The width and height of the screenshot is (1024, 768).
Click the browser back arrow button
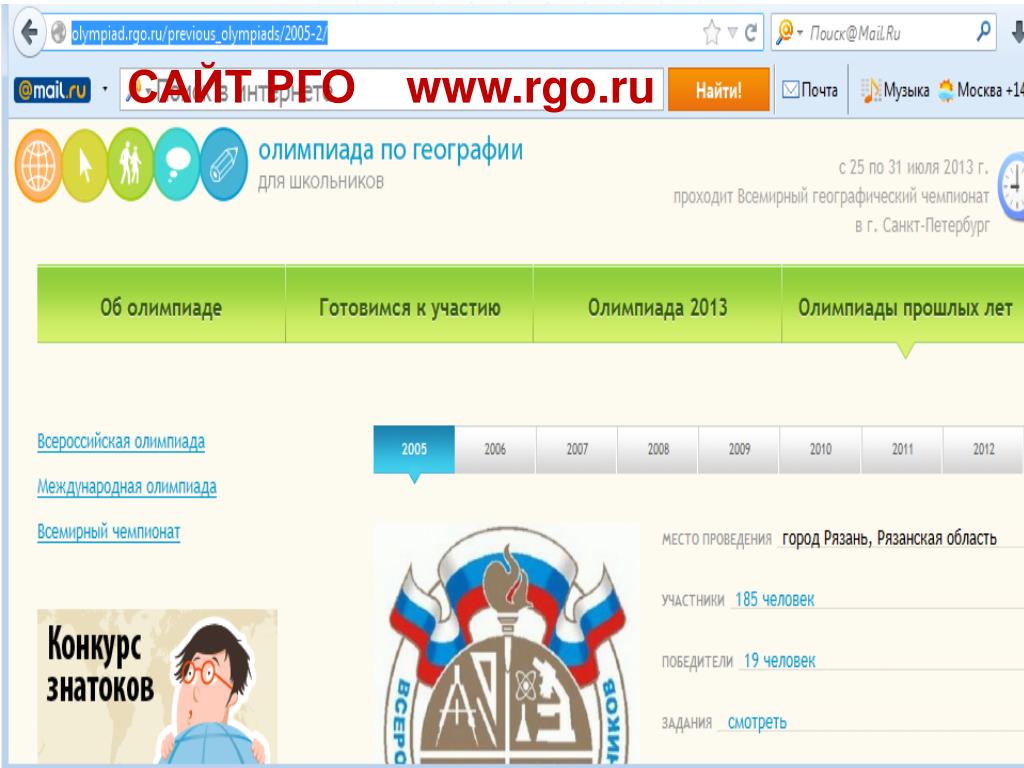coord(29,32)
